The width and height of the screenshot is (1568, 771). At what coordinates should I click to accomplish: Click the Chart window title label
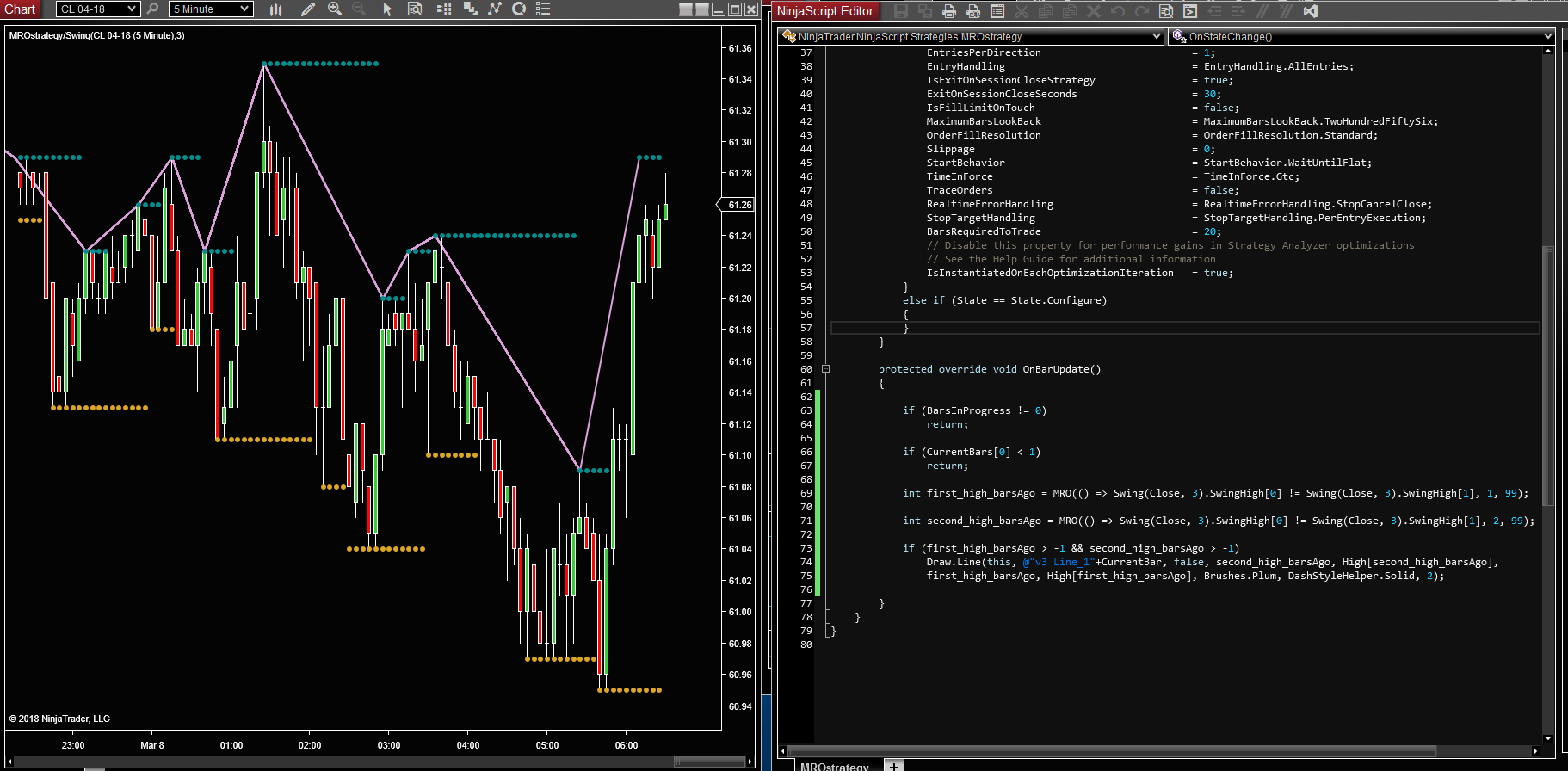click(x=20, y=9)
